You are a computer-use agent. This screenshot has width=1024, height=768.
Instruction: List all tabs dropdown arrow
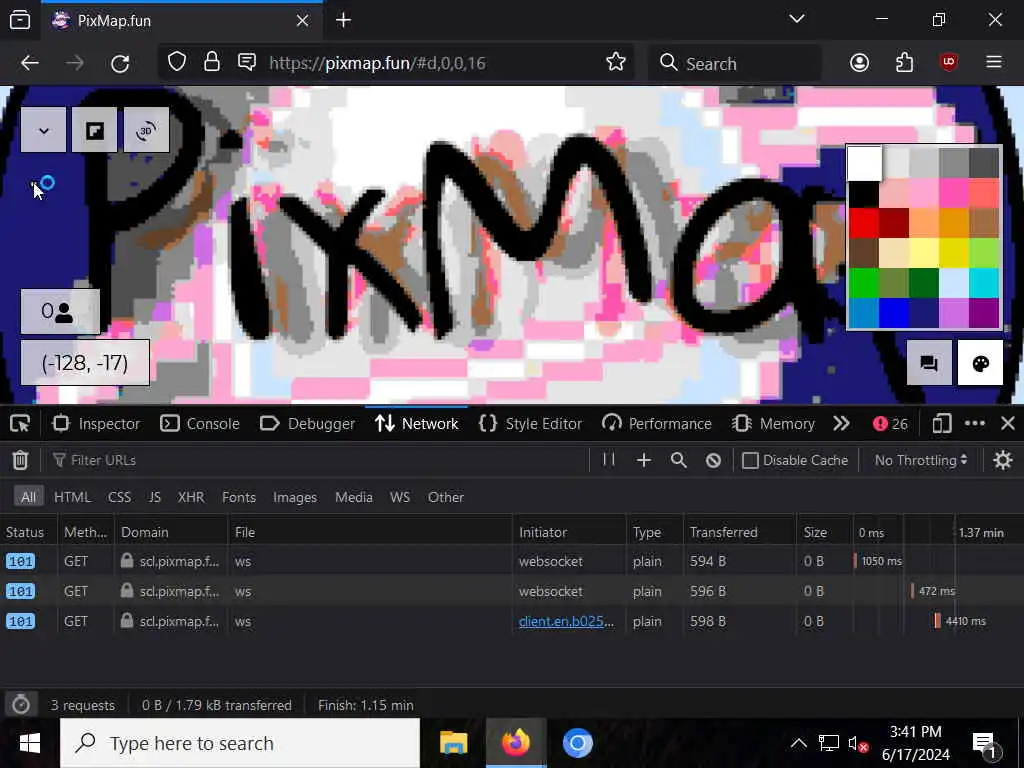[x=797, y=20]
